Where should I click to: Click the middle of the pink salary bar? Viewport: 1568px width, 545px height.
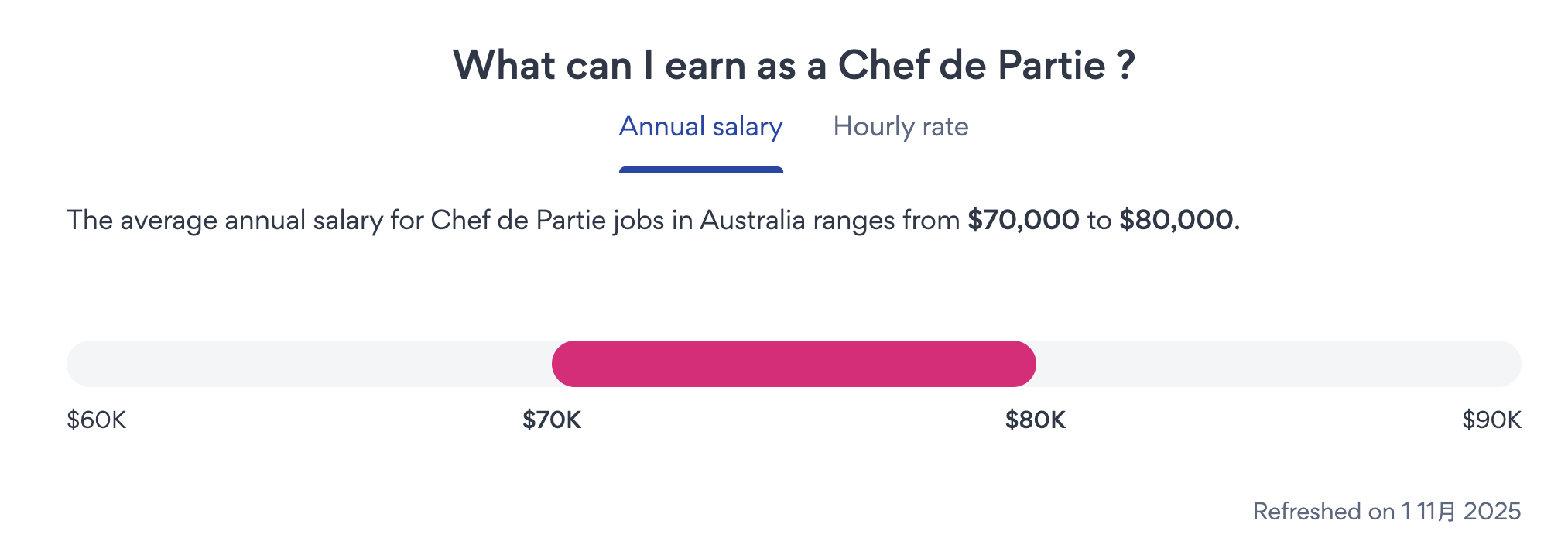click(793, 364)
